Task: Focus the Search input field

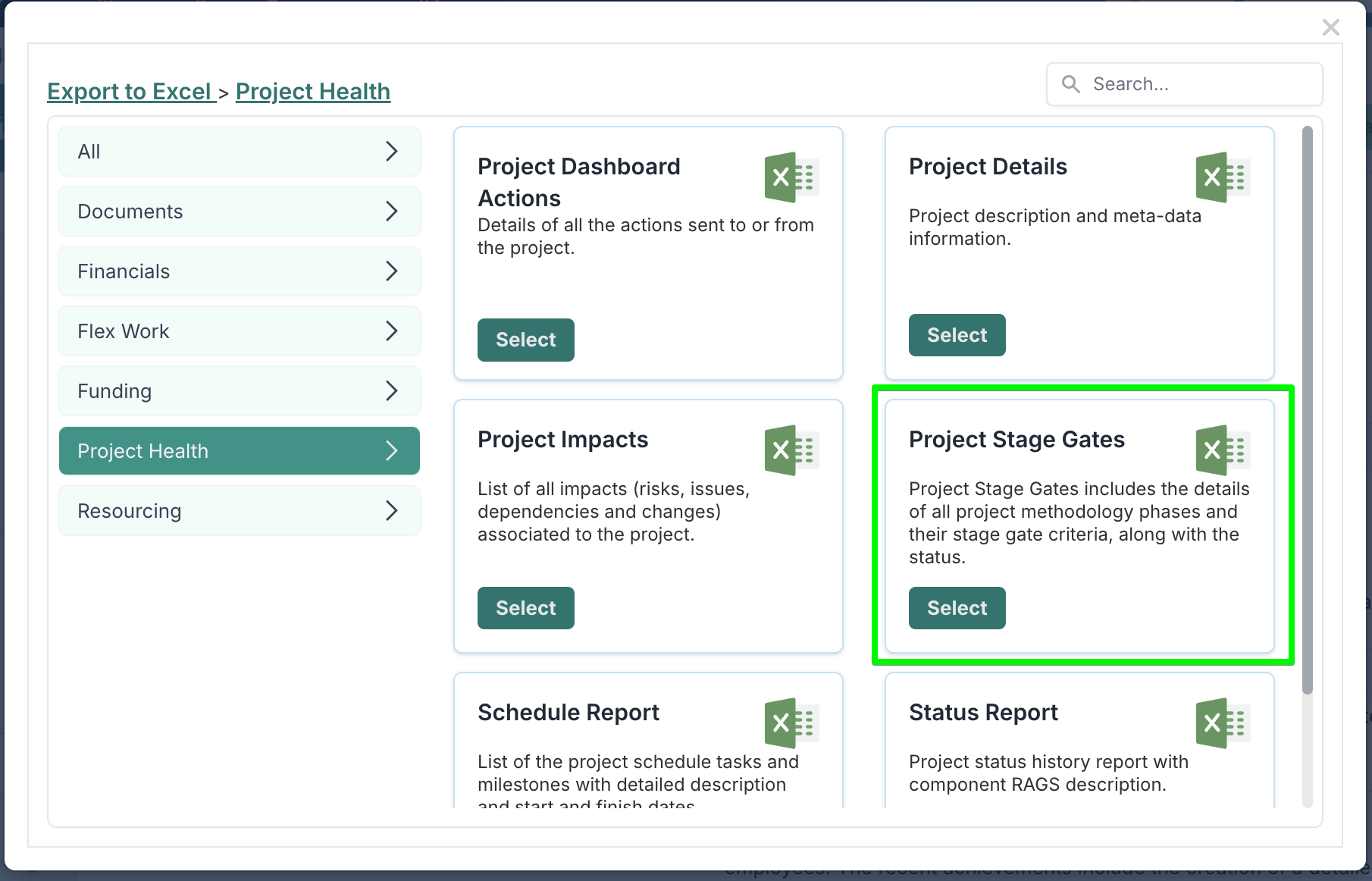Action: [1185, 84]
